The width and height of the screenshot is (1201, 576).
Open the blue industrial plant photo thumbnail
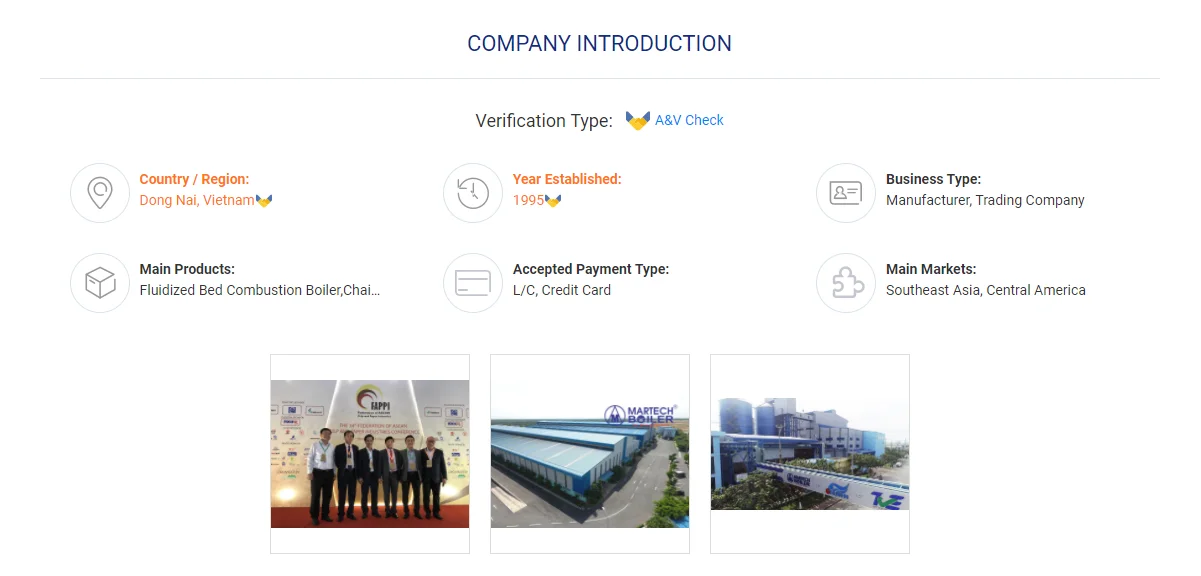pos(810,454)
